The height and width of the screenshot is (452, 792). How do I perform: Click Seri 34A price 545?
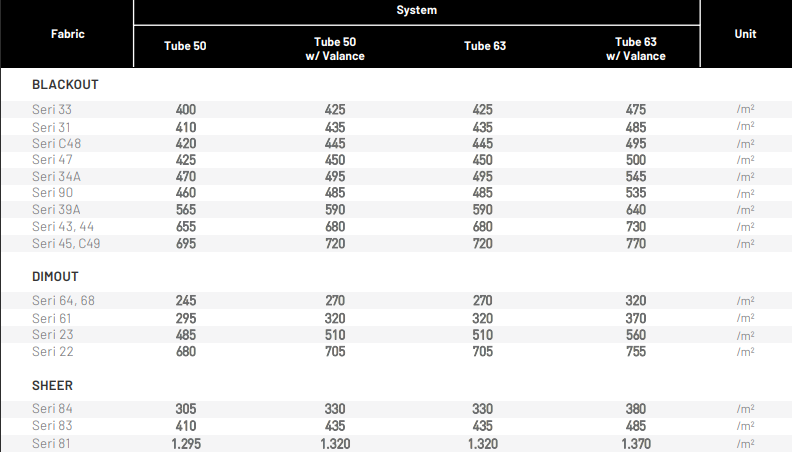pyautogui.click(x=636, y=176)
